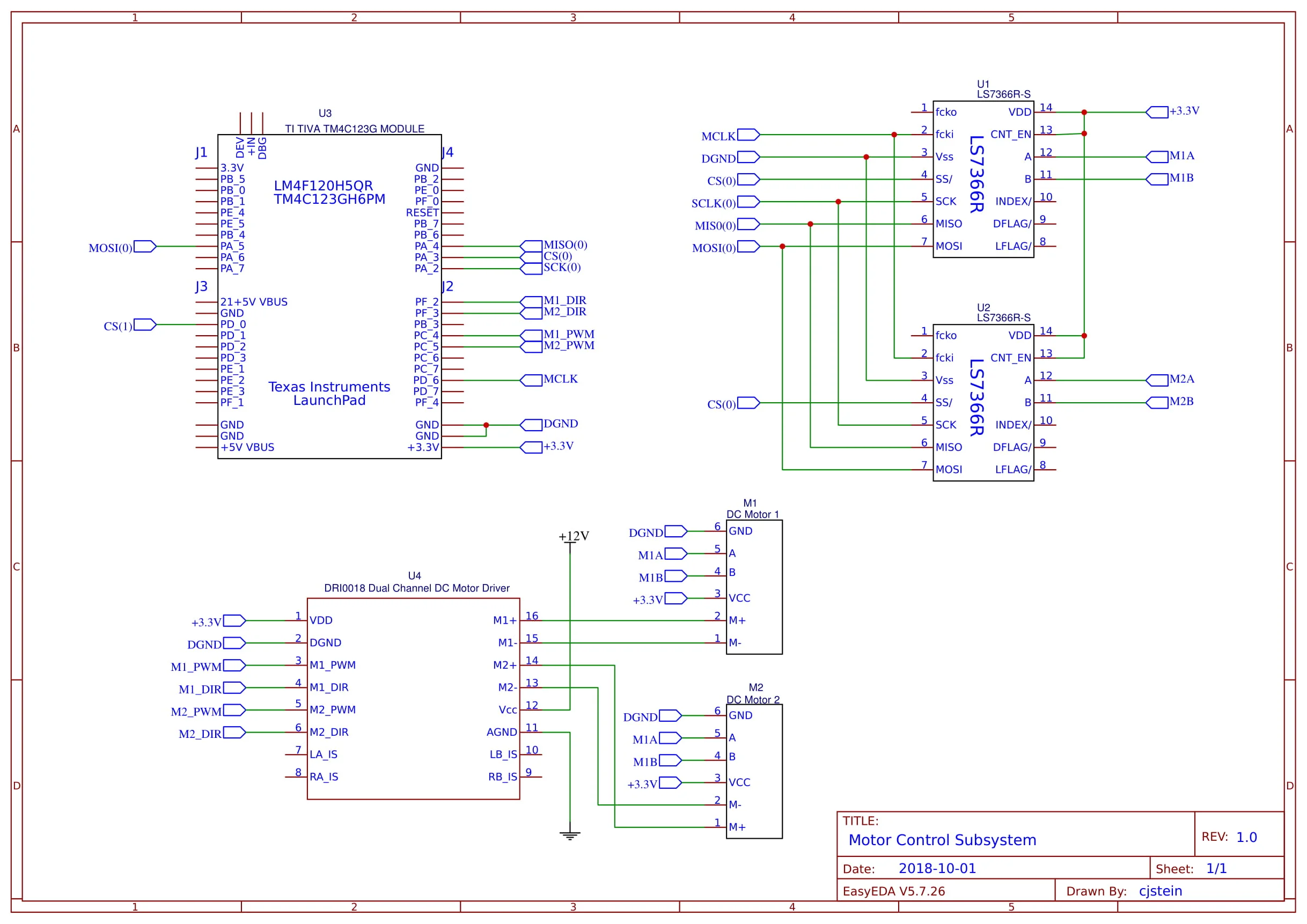Select the +3.3V net port at U4 VDD
1307x924 pixels.
click(x=218, y=621)
